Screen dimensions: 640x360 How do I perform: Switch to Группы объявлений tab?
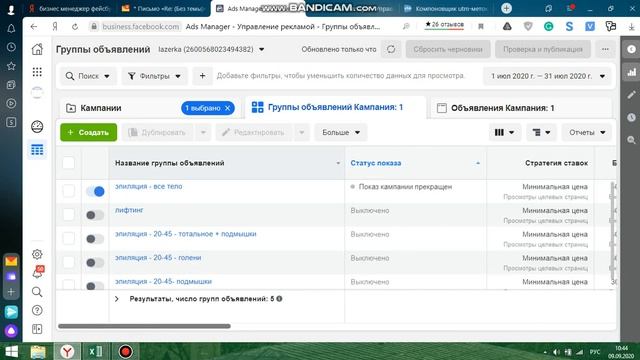coord(335,107)
